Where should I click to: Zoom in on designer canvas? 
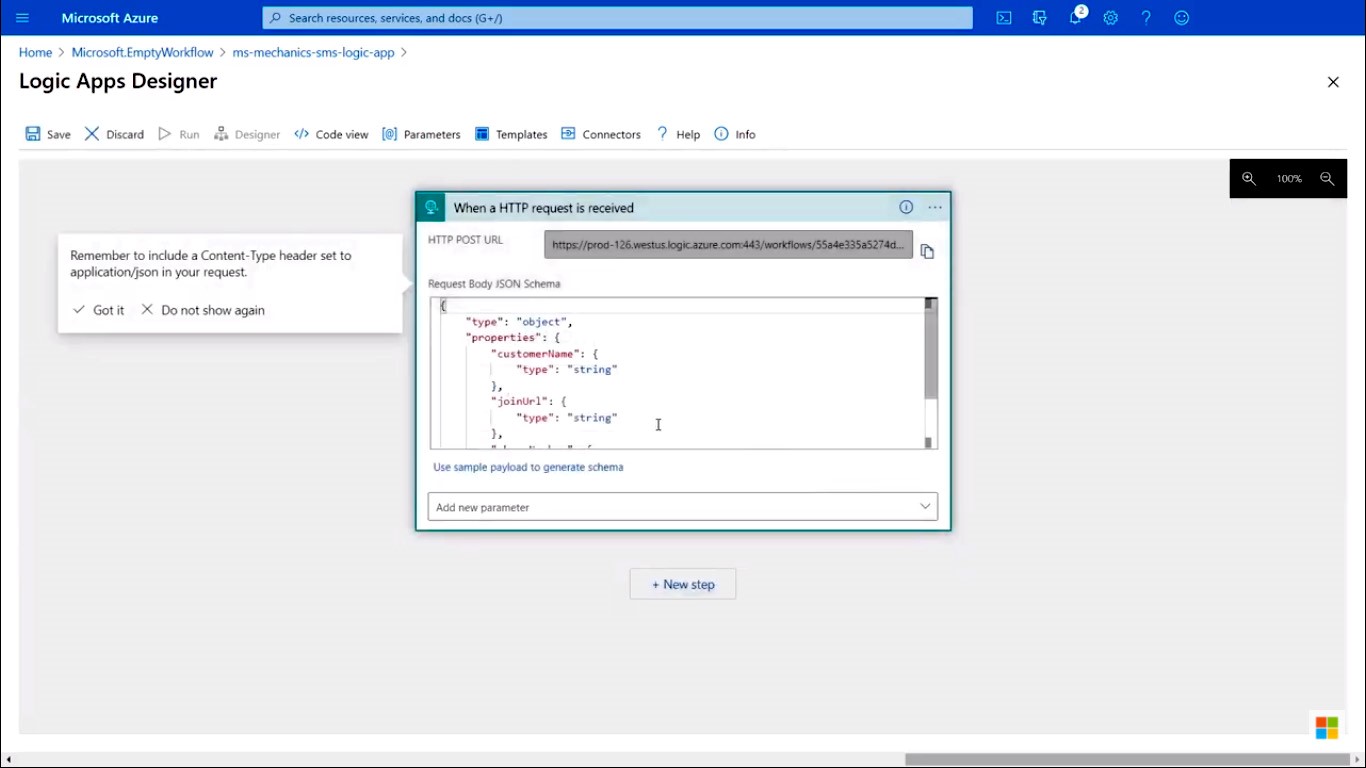point(1249,179)
